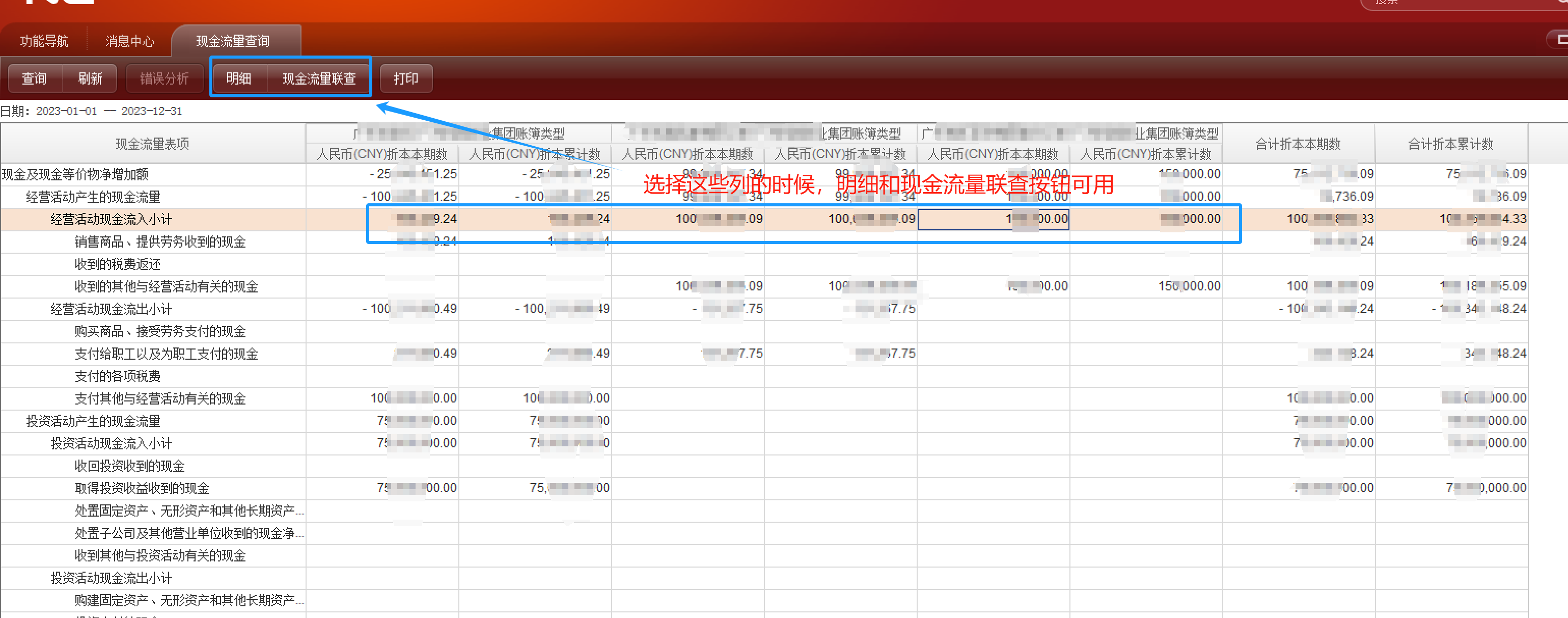1568x618 pixels.
Task: Select row 处置固定资产、无形资产和其他长期资产
Action: 764,511
